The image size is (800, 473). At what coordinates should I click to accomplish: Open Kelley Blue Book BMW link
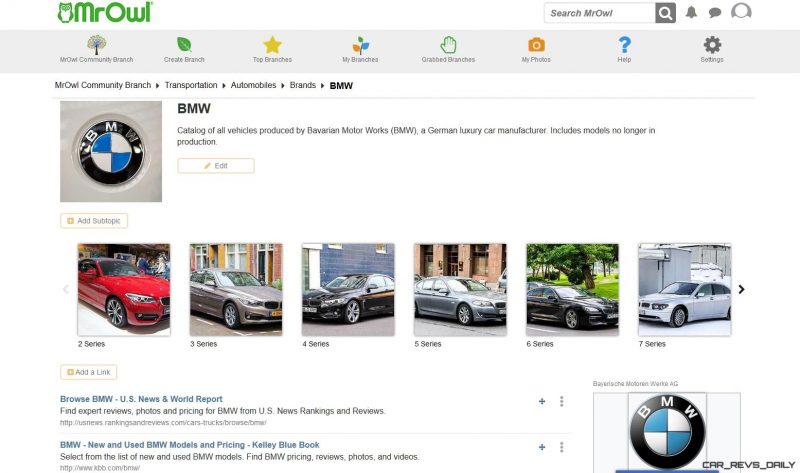[190, 445]
